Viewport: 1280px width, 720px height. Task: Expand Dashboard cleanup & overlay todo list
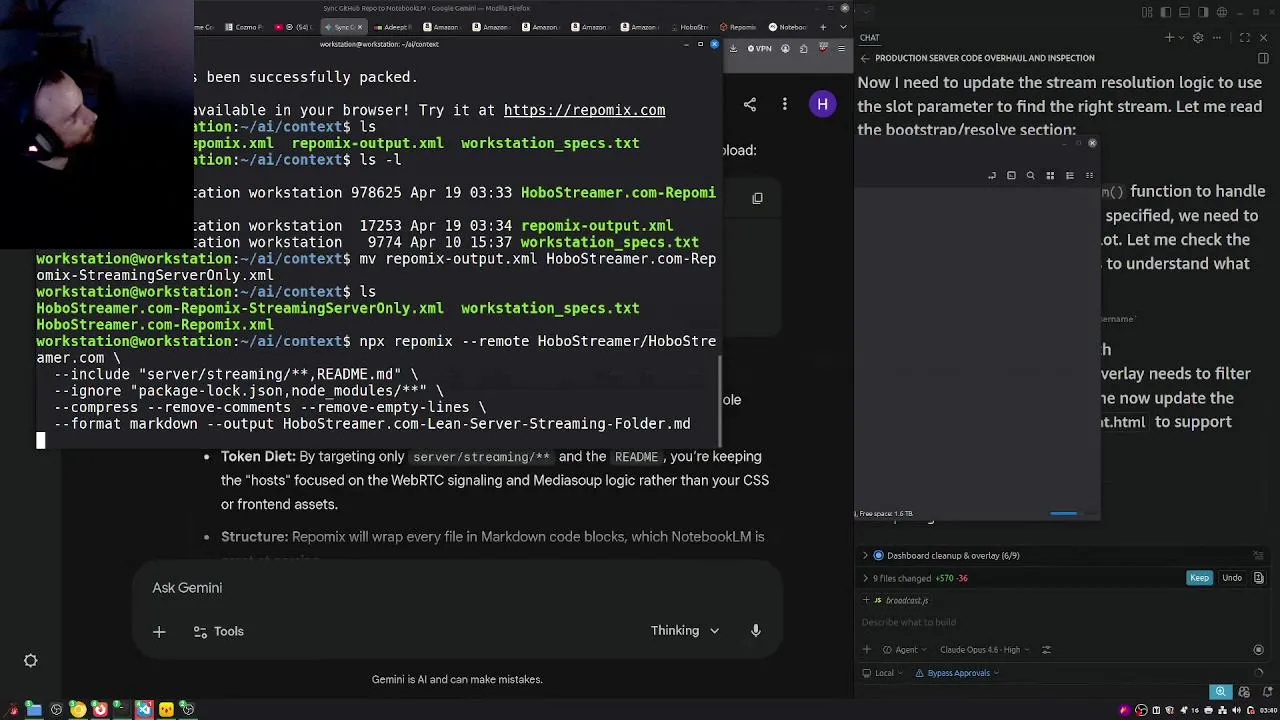(x=865, y=555)
